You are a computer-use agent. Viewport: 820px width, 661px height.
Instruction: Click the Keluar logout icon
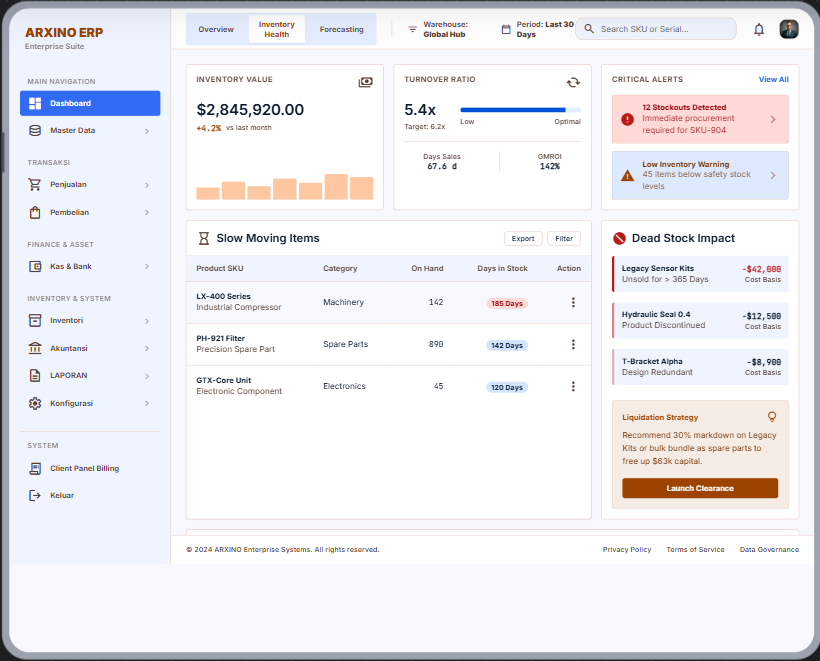[35, 496]
